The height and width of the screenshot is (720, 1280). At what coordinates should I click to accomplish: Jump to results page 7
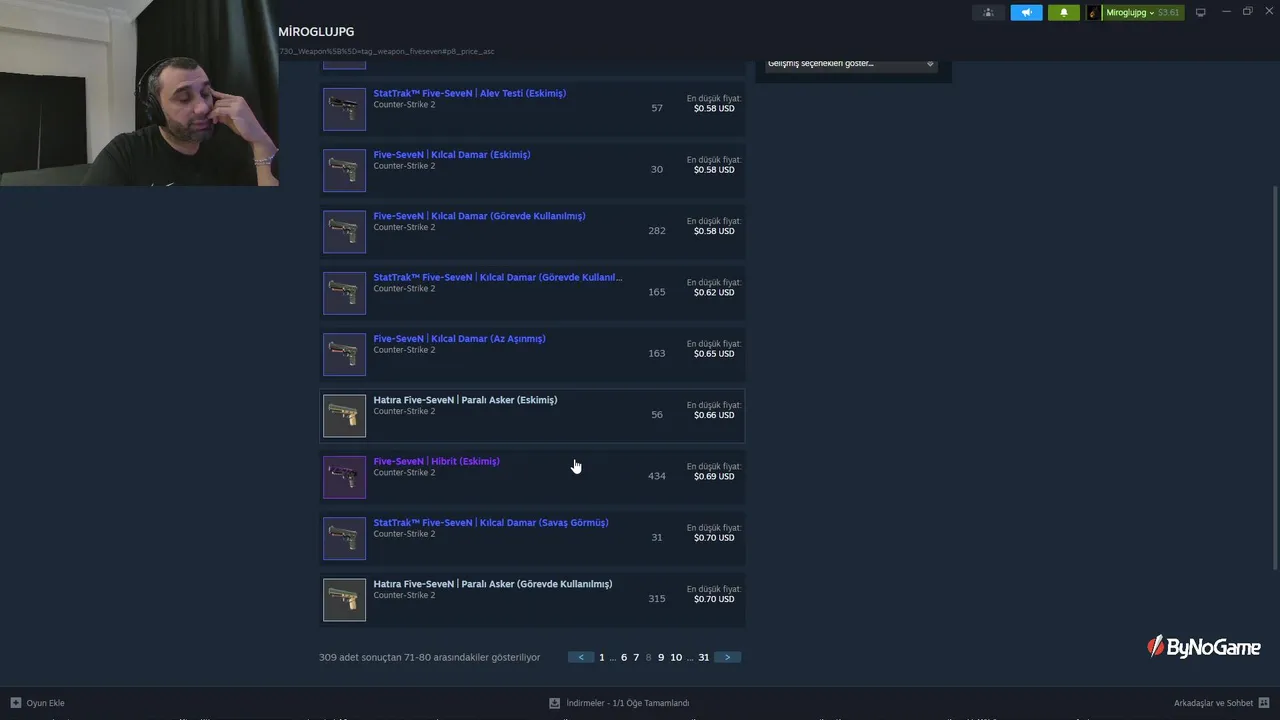pos(636,657)
